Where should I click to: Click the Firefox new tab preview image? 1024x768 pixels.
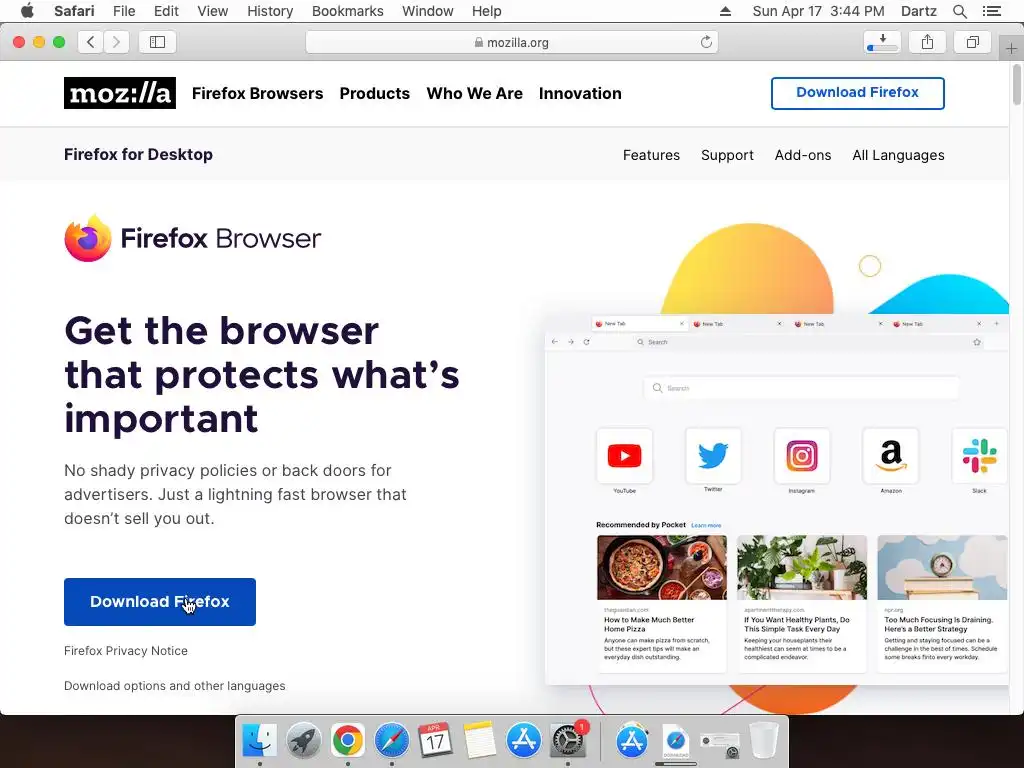[x=776, y=500]
